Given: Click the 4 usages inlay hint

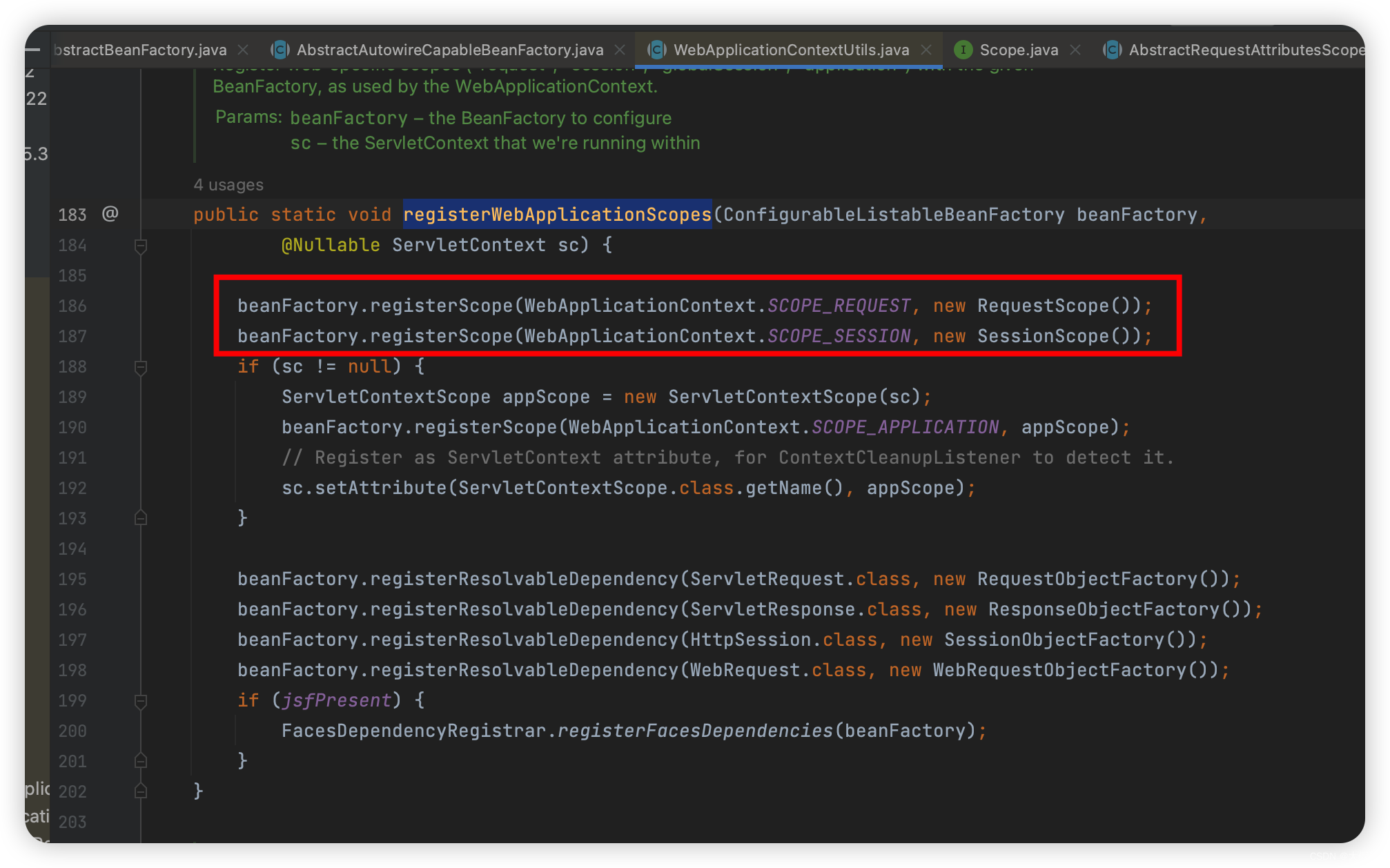Looking at the screenshot, I should coord(228,185).
